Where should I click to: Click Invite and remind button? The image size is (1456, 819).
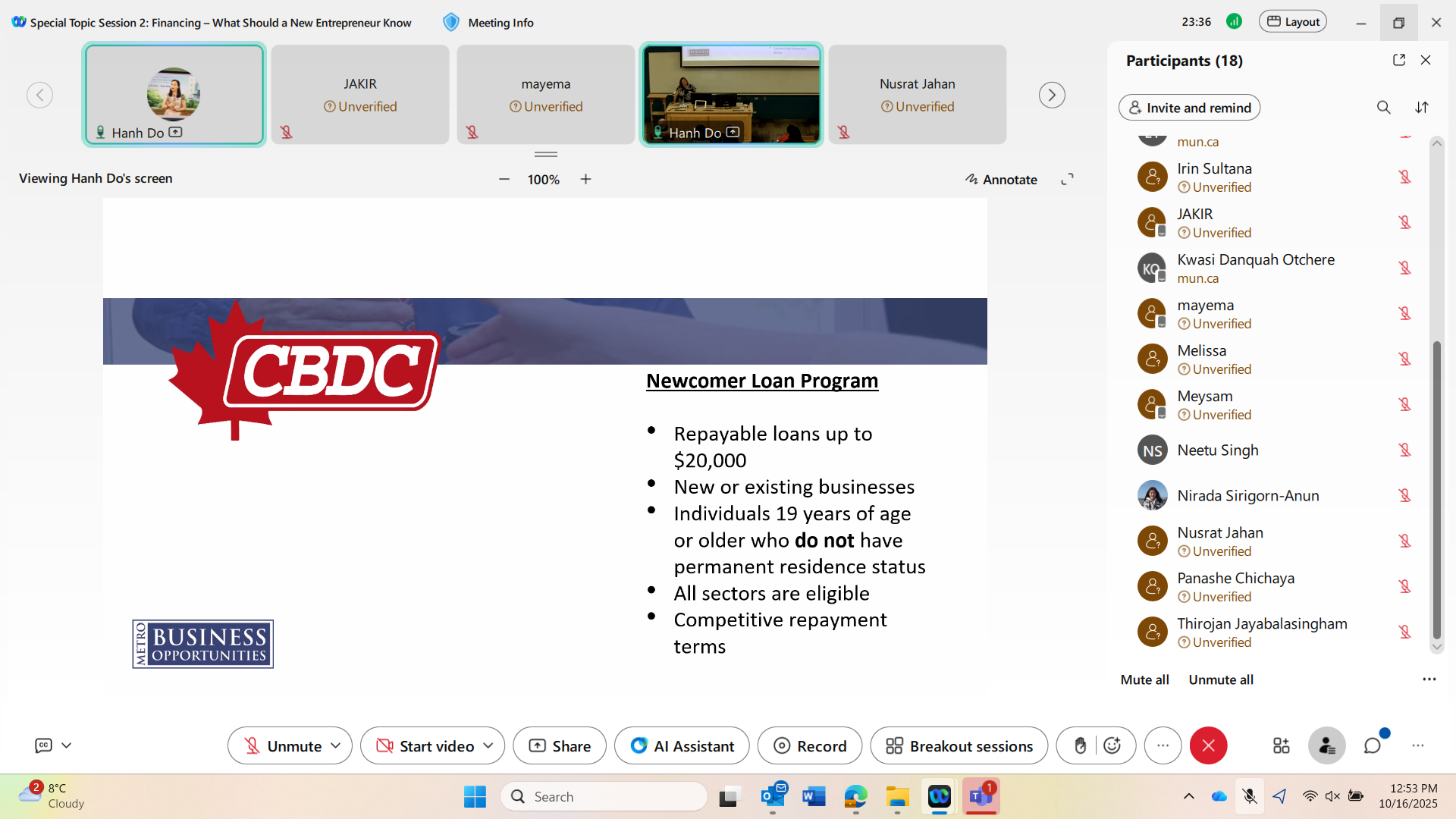(x=1189, y=108)
